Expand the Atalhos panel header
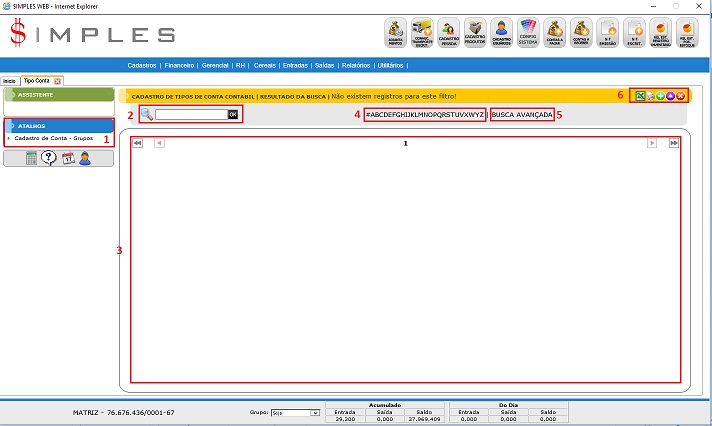The height and width of the screenshot is (426, 712). [x=58, y=126]
